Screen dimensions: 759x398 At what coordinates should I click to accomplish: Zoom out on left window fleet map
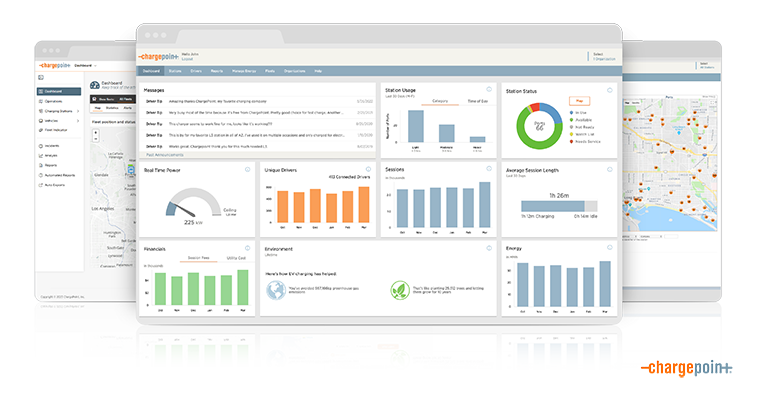click(96, 138)
